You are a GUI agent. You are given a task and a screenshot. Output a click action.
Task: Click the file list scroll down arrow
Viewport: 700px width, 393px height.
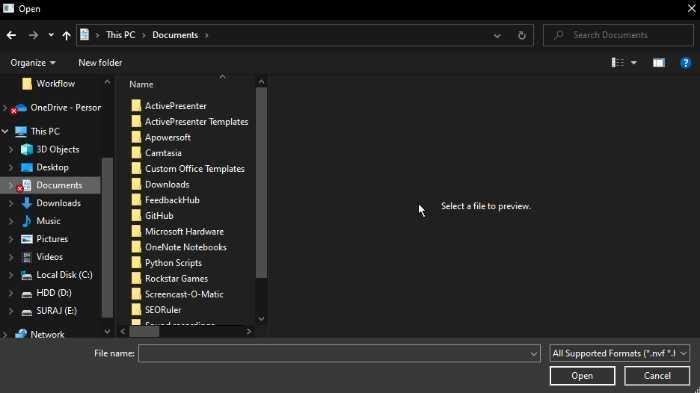(261, 319)
